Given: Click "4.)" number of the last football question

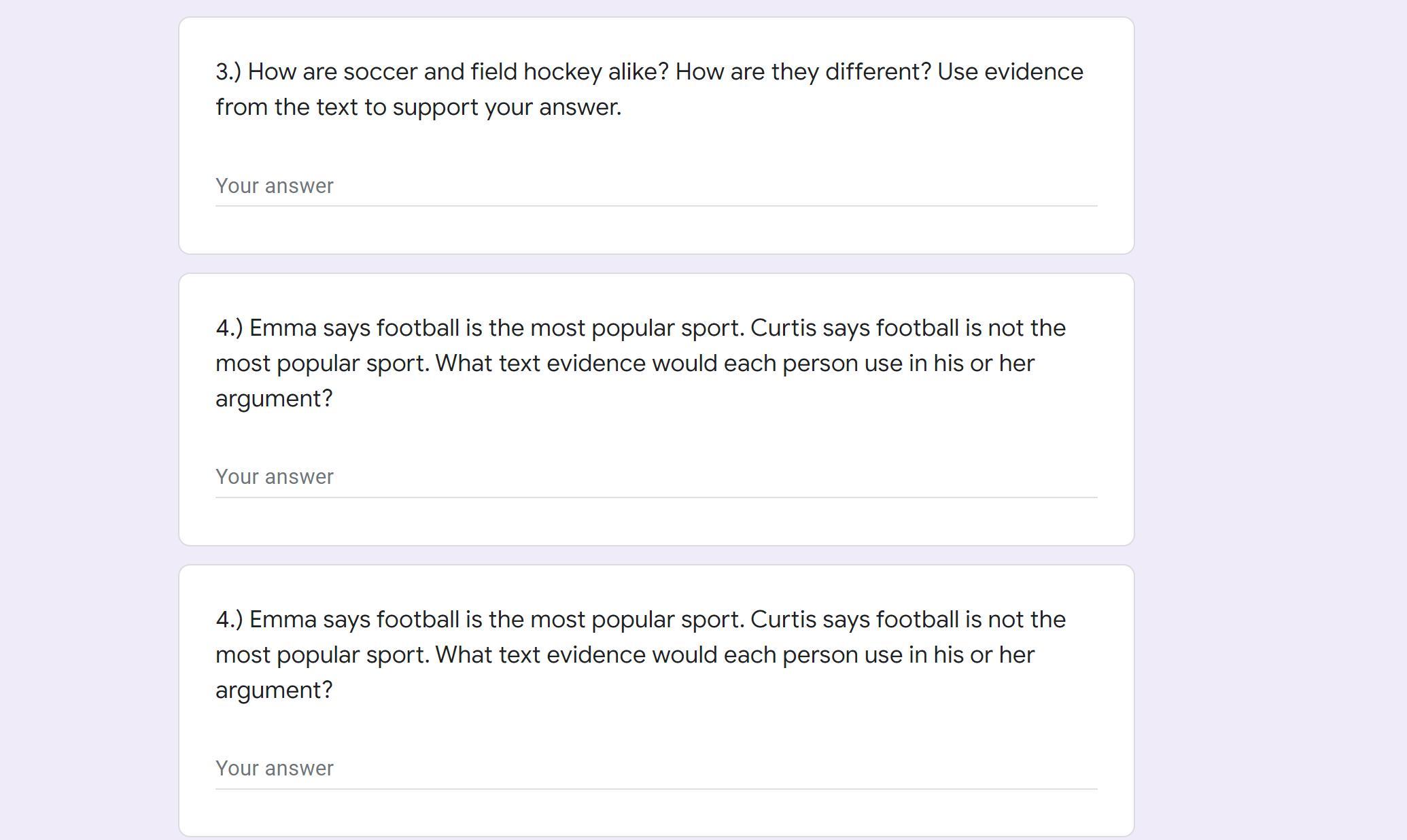Looking at the screenshot, I should coord(229,620).
